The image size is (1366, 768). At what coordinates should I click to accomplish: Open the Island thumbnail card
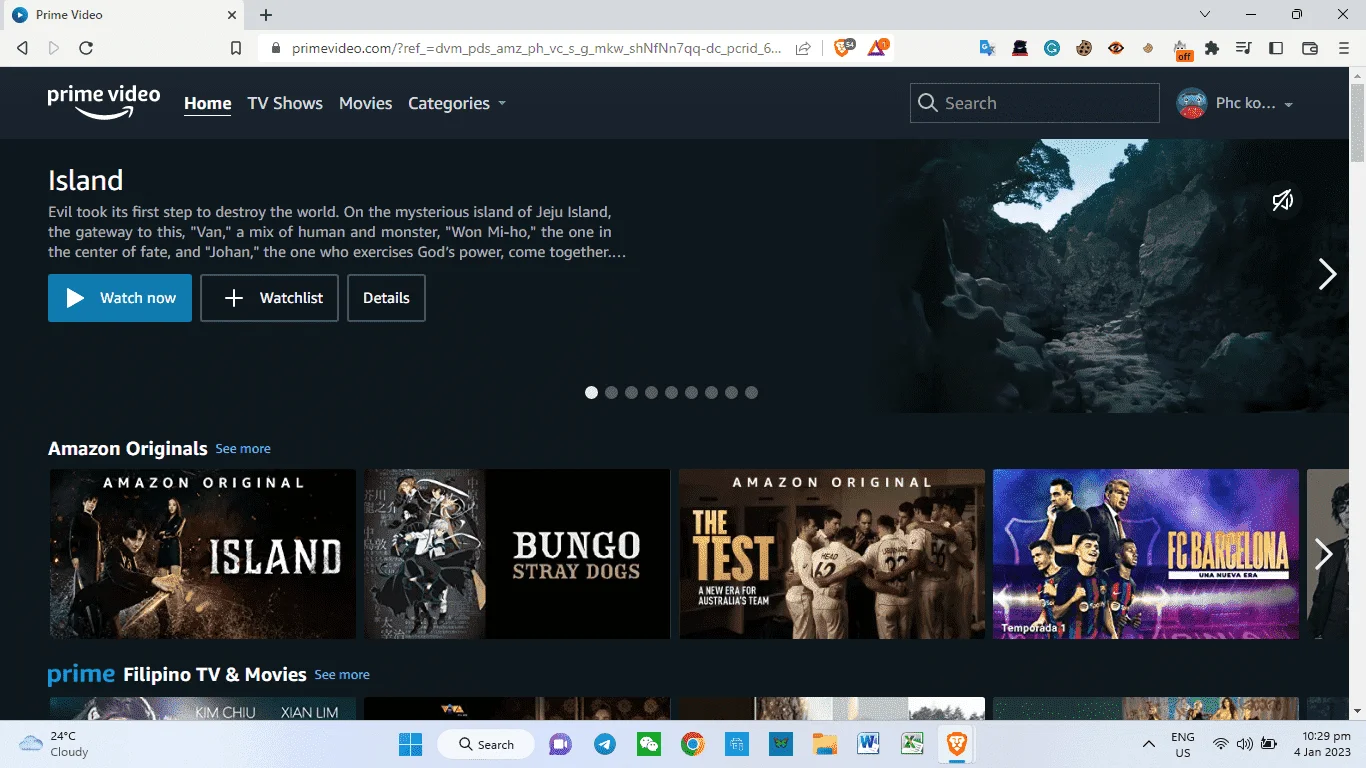pyautogui.click(x=203, y=554)
